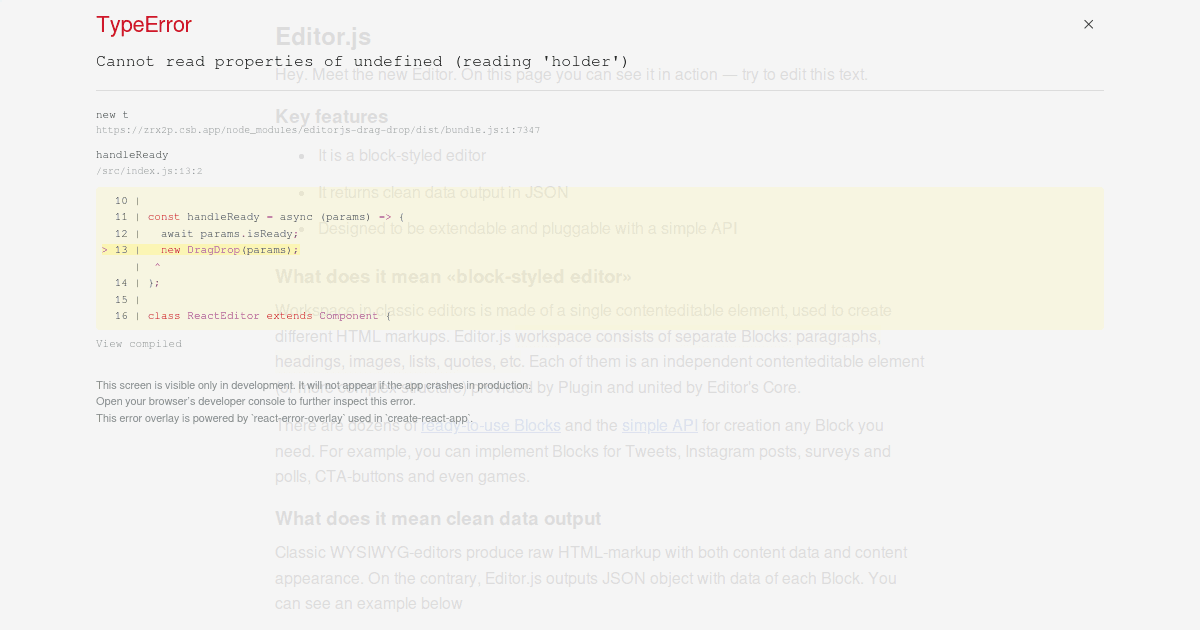Screen dimensions: 1200x630
Task: Open the 'simple API' hyperlink
Action: 660,425
